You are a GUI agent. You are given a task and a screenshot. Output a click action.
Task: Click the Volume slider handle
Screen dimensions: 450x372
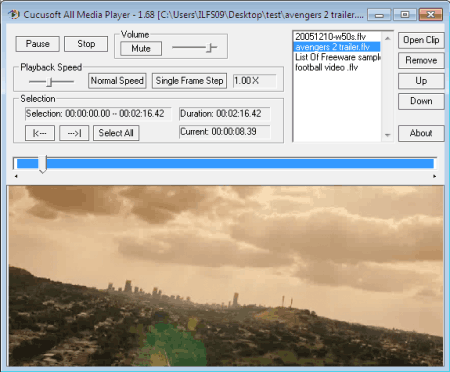(210, 48)
